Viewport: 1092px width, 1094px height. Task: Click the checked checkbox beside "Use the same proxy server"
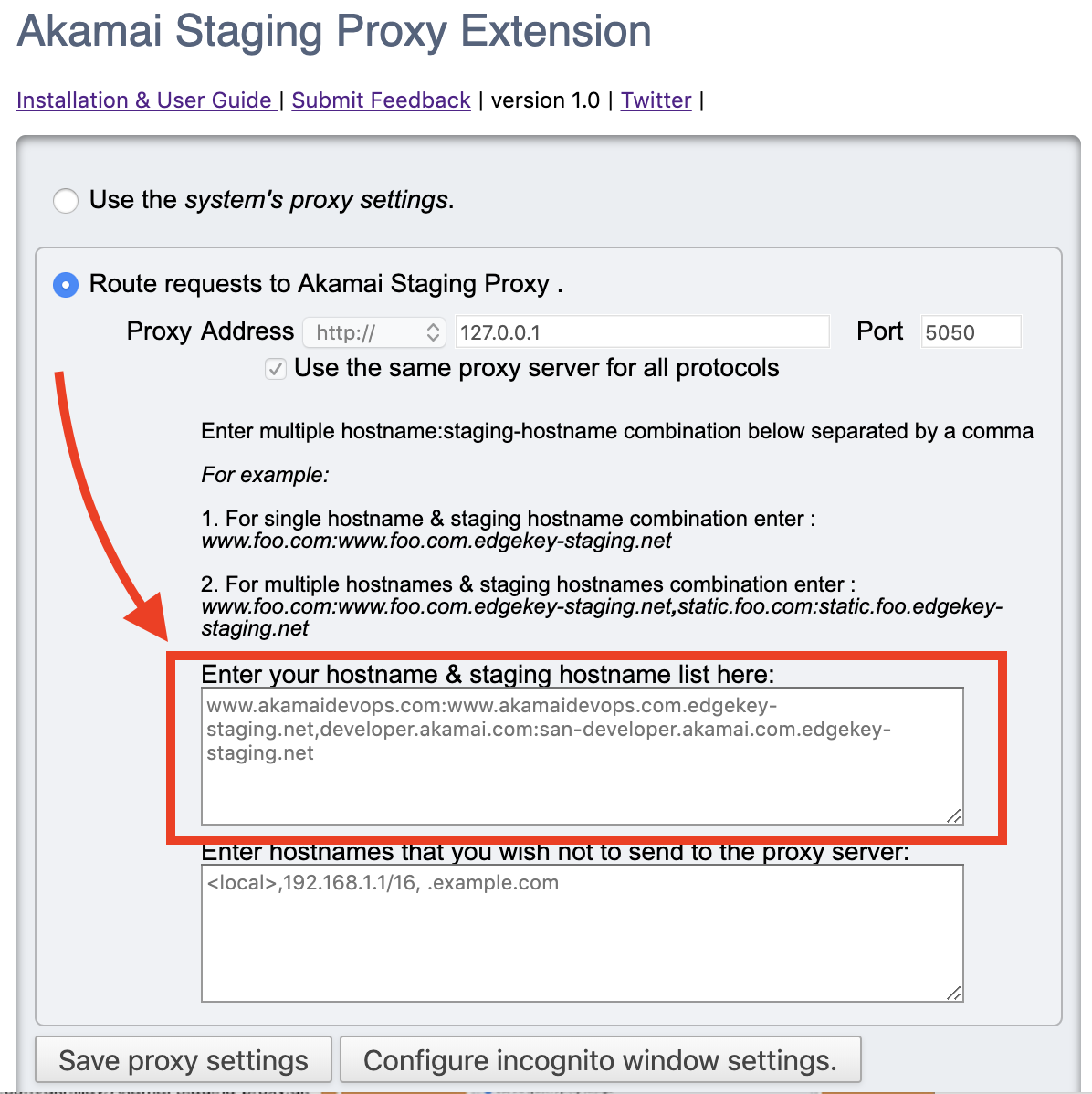click(x=276, y=369)
